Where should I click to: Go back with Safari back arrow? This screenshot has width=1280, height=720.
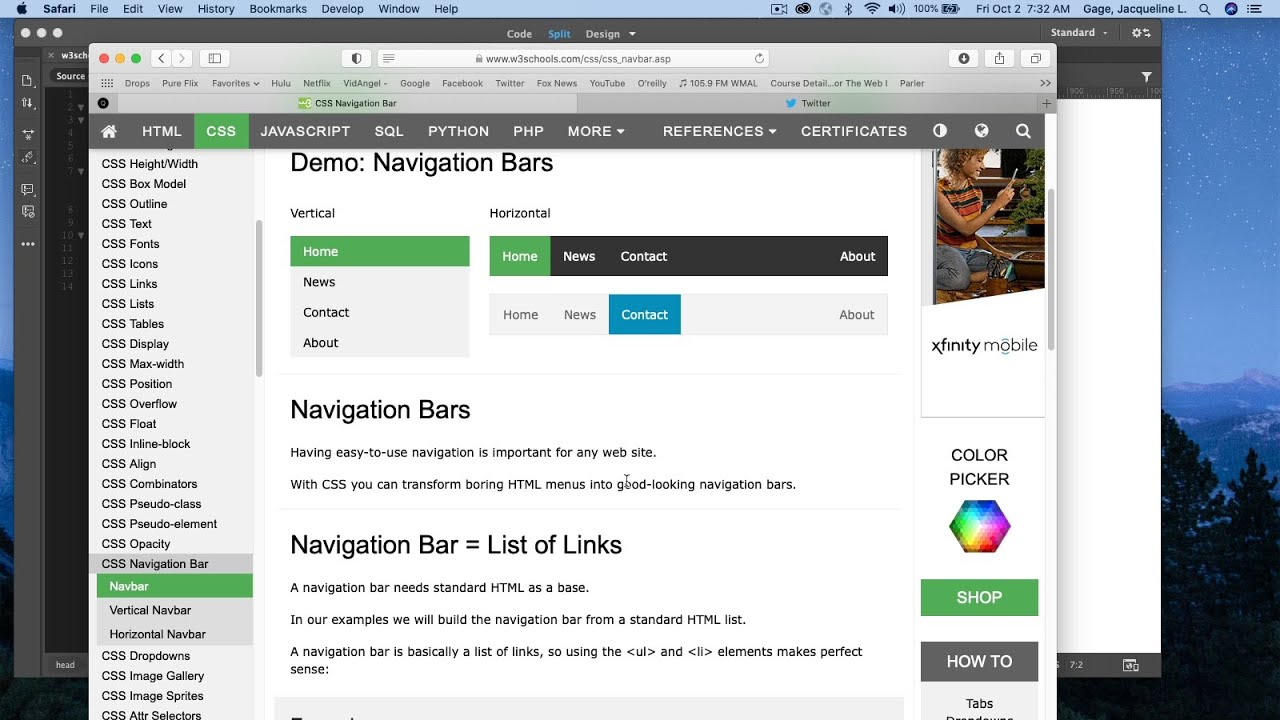tap(161, 58)
